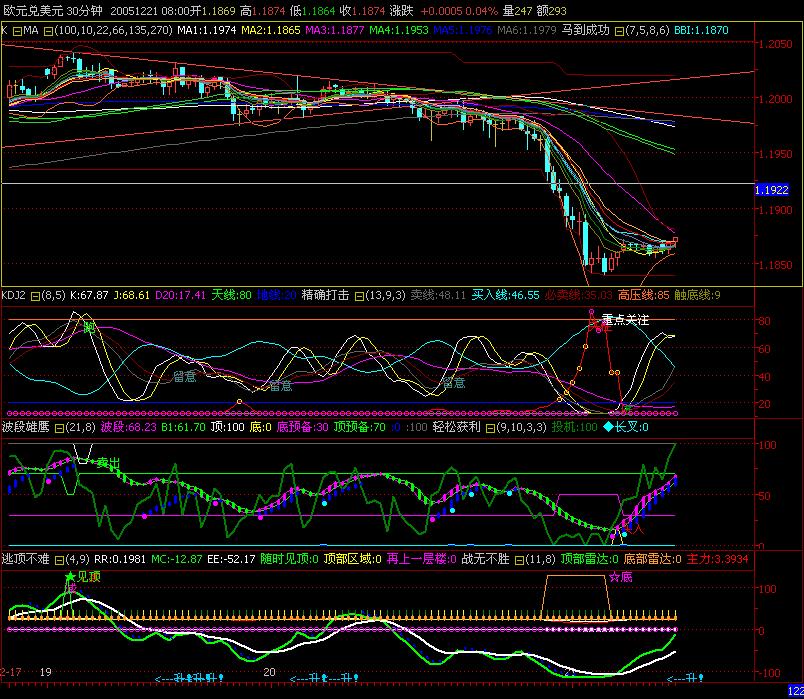Click the green MA4:1.1953 value
804x699 pixels.
pos(398,30)
